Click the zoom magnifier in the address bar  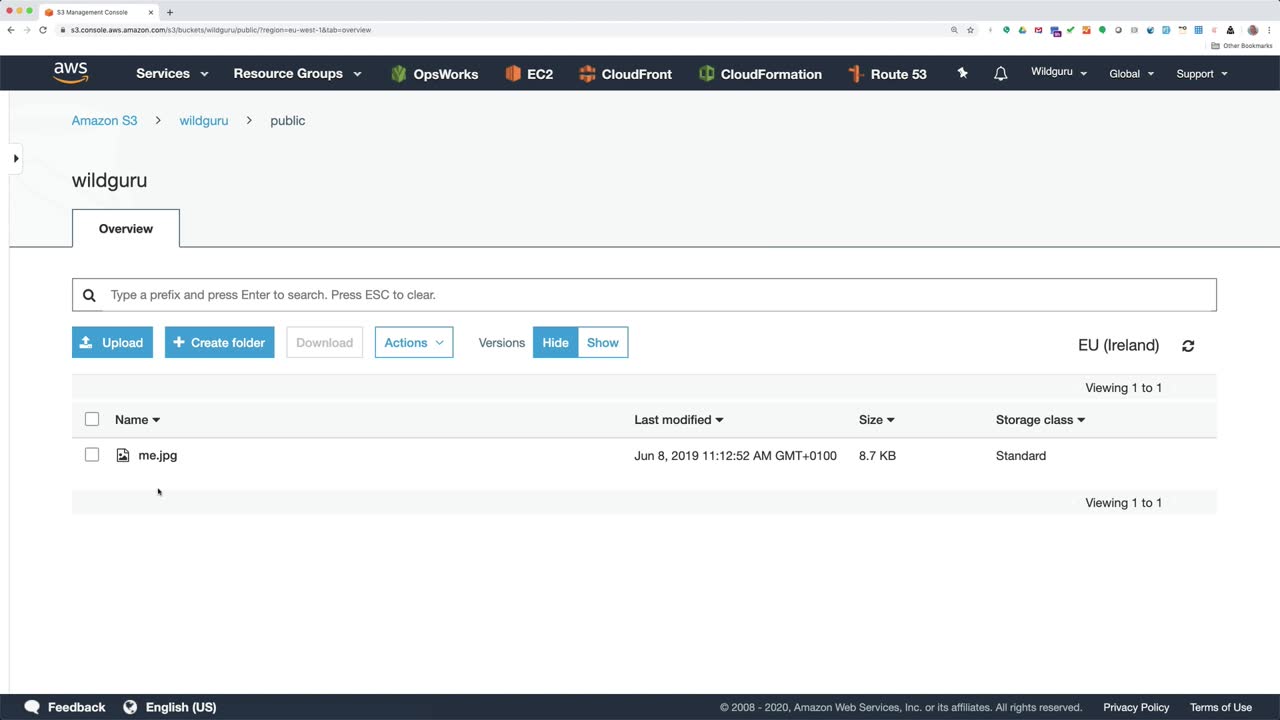954,30
